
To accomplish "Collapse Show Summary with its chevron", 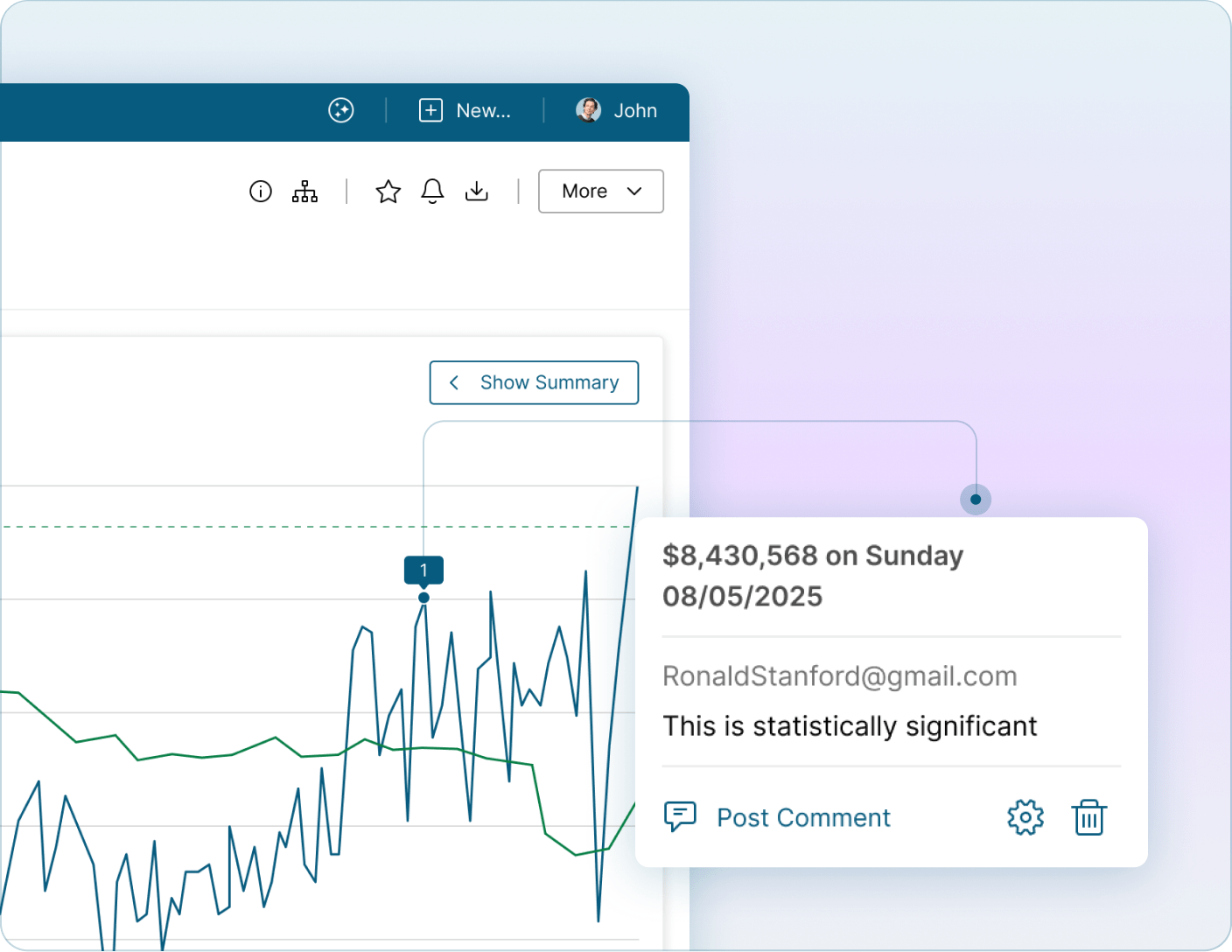I will pyautogui.click(x=454, y=382).
